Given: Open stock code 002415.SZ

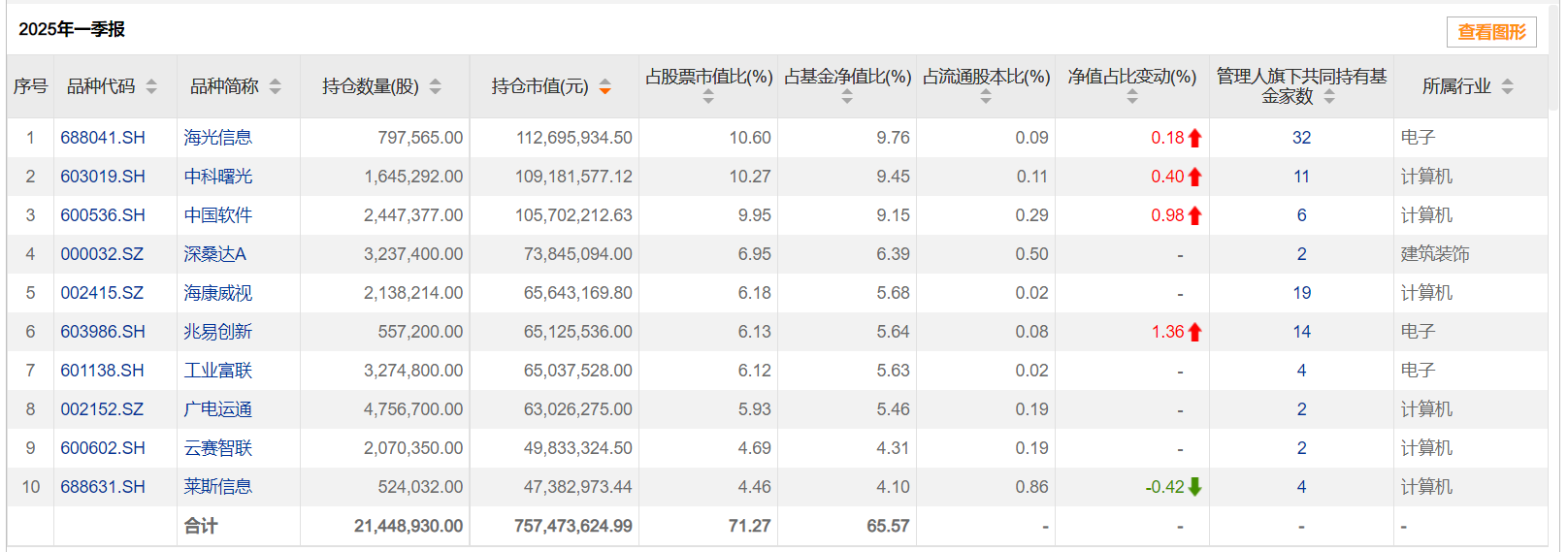Looking at the screenshot, I should (102, 293).
